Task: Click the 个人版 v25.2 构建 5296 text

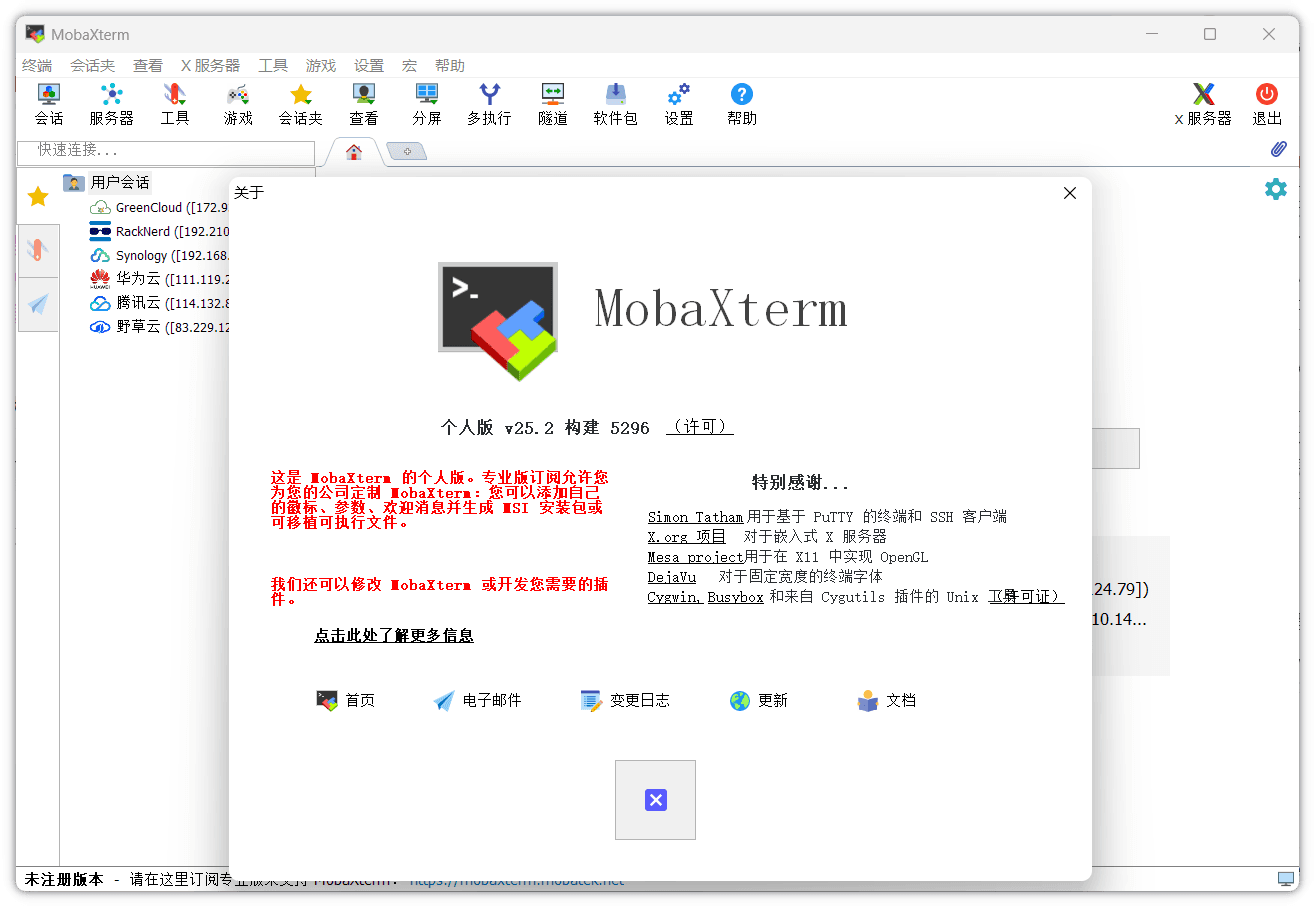Action: [x=545, y=427]
